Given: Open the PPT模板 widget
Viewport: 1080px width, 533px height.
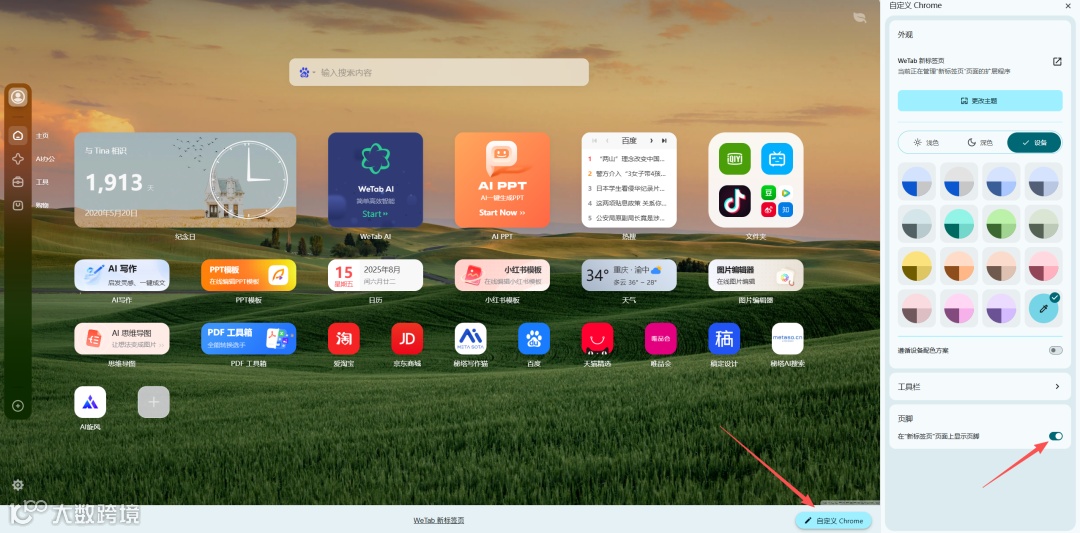Looking at the screenshot, I should (249, 275).
